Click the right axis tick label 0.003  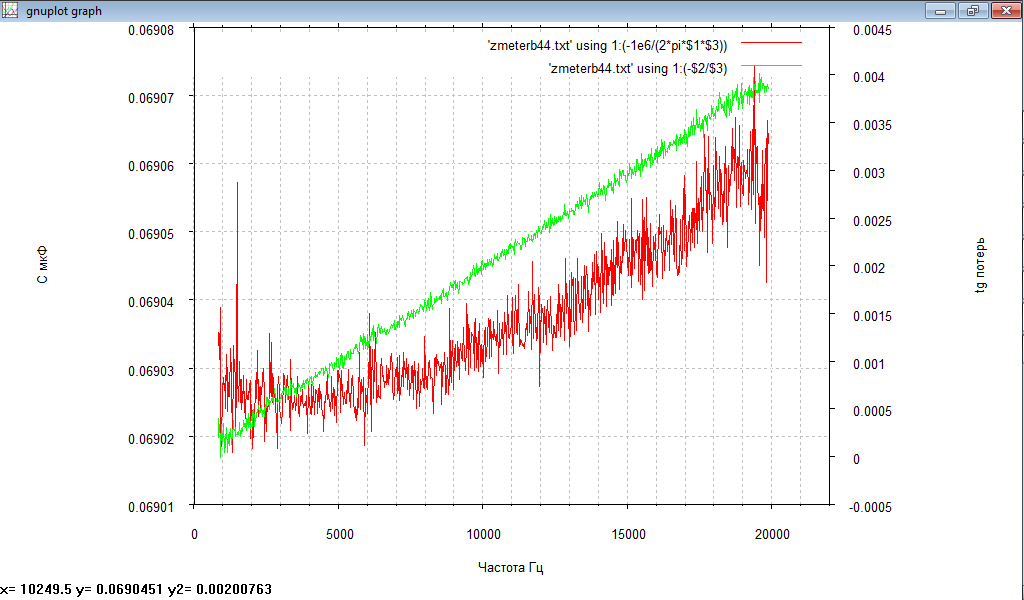[869, 173]
